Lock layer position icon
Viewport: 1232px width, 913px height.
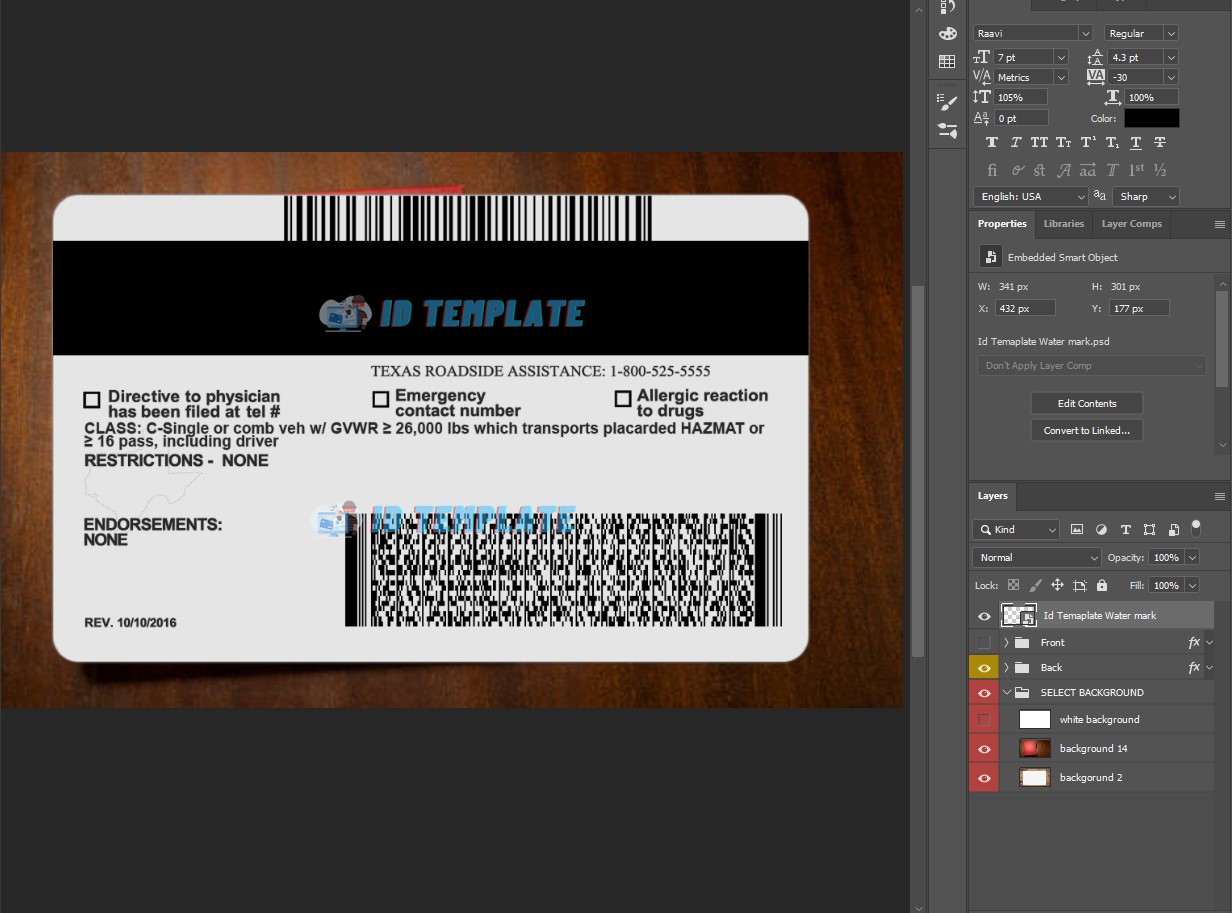pos(1057,585)
